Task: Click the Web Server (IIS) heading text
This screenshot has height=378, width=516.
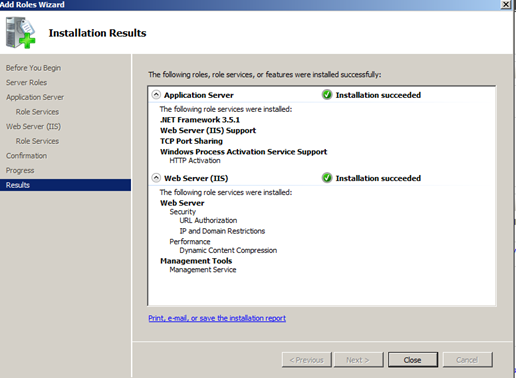Action: [196, 178]
